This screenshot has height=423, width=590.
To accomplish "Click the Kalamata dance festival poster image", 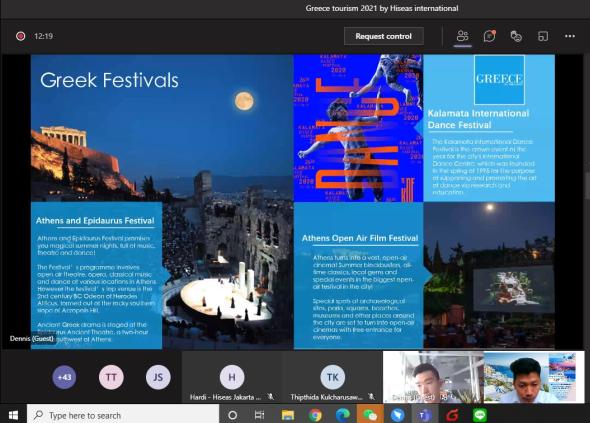I will [x=358, y=128].
